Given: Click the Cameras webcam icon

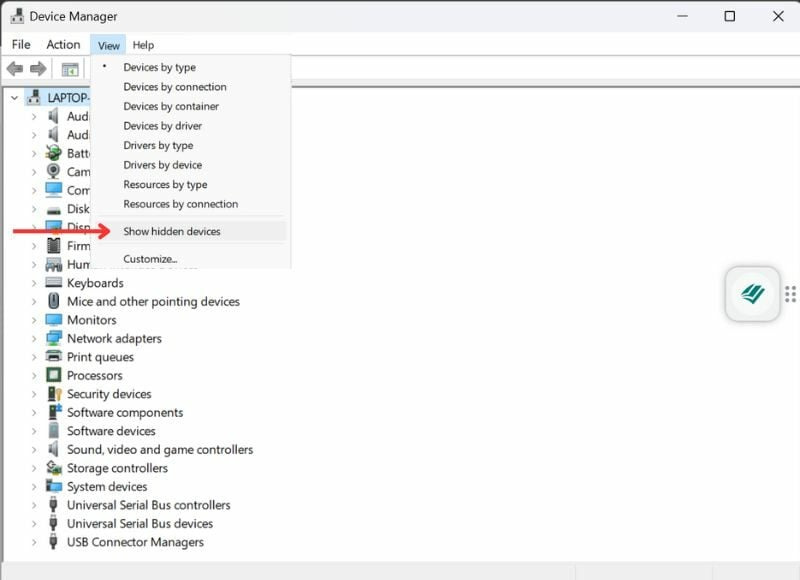Looking at the screenshot, I should (53, 171).
